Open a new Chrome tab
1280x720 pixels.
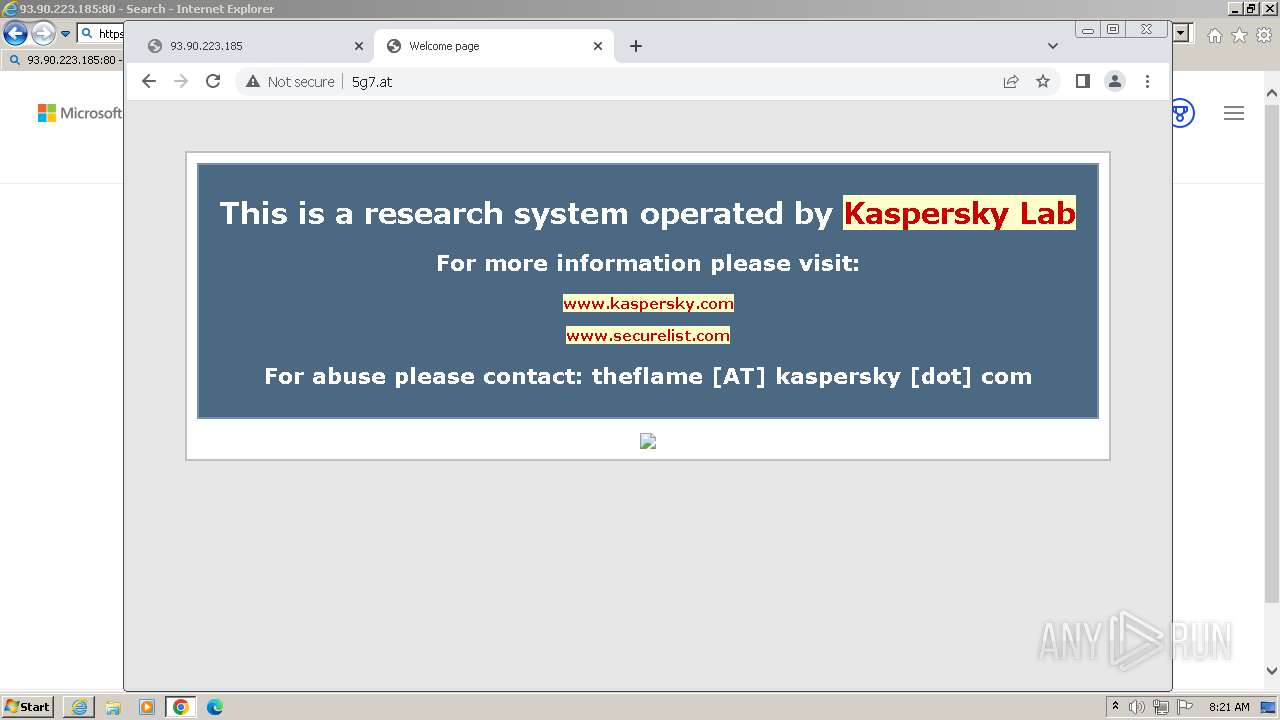click(x=636, y=46)
